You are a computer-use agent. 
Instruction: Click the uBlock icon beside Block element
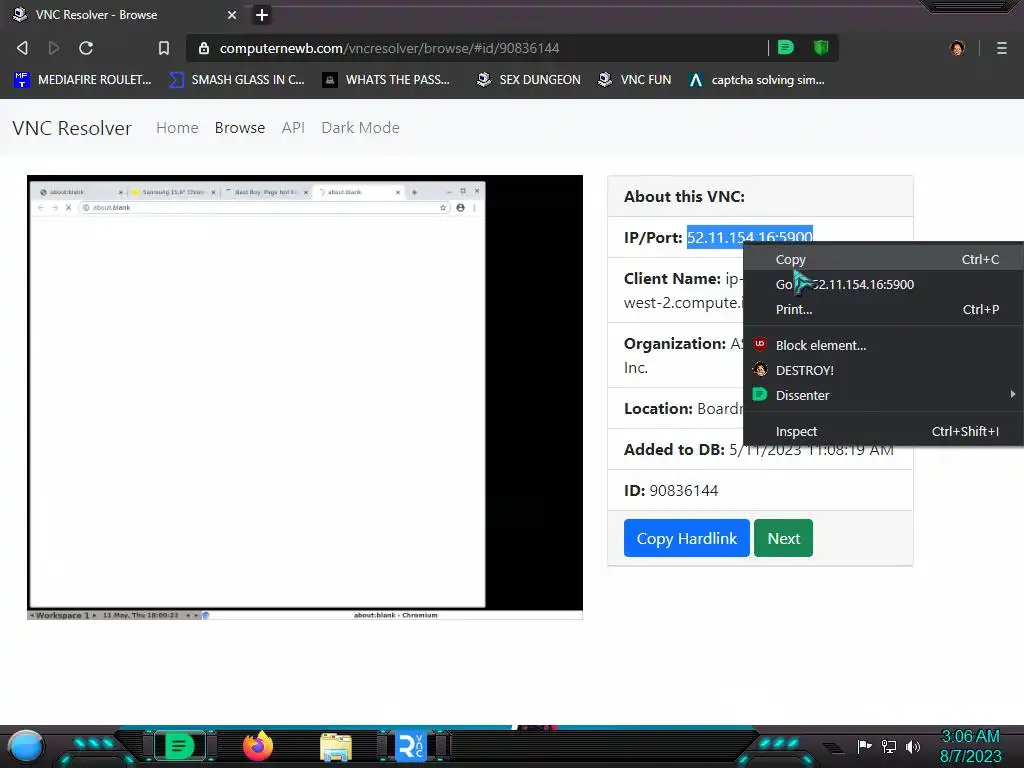760,344
